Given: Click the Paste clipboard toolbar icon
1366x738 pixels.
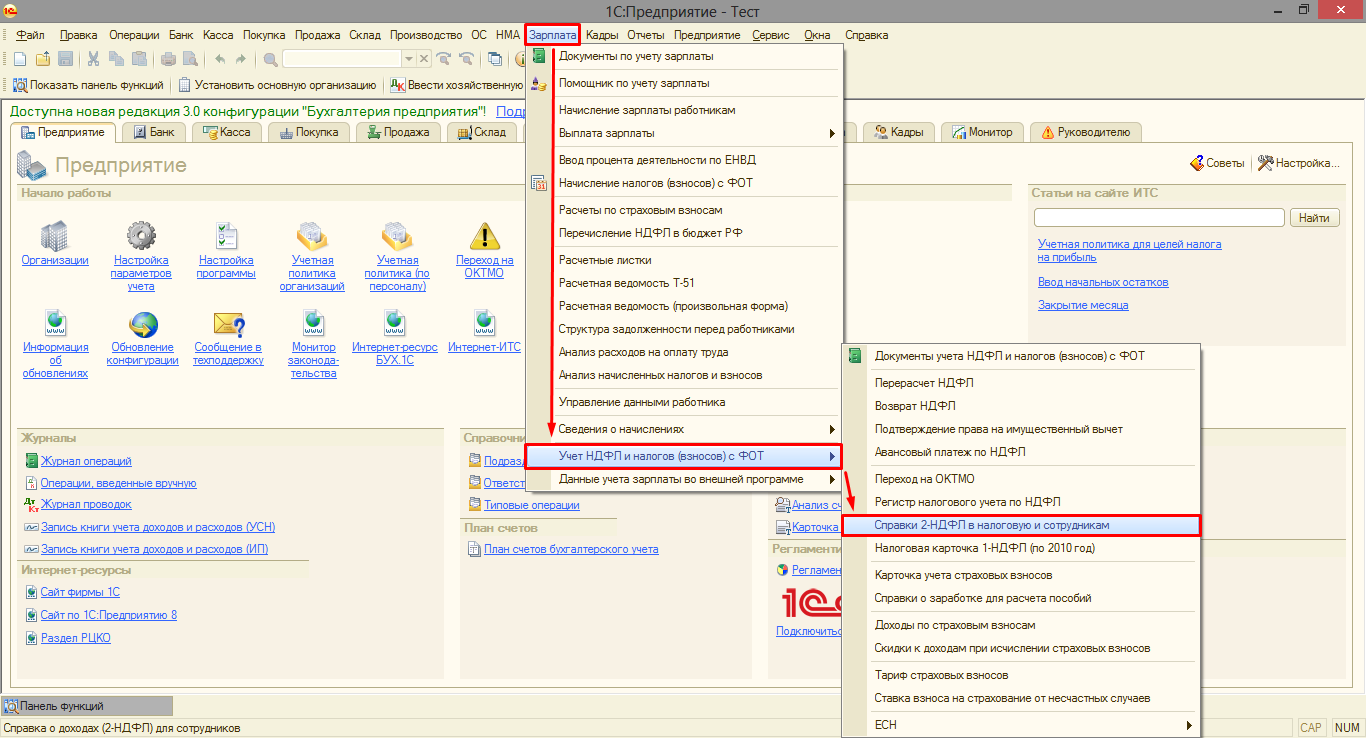Looking at the screenshot, I should [x=139, y=59].
